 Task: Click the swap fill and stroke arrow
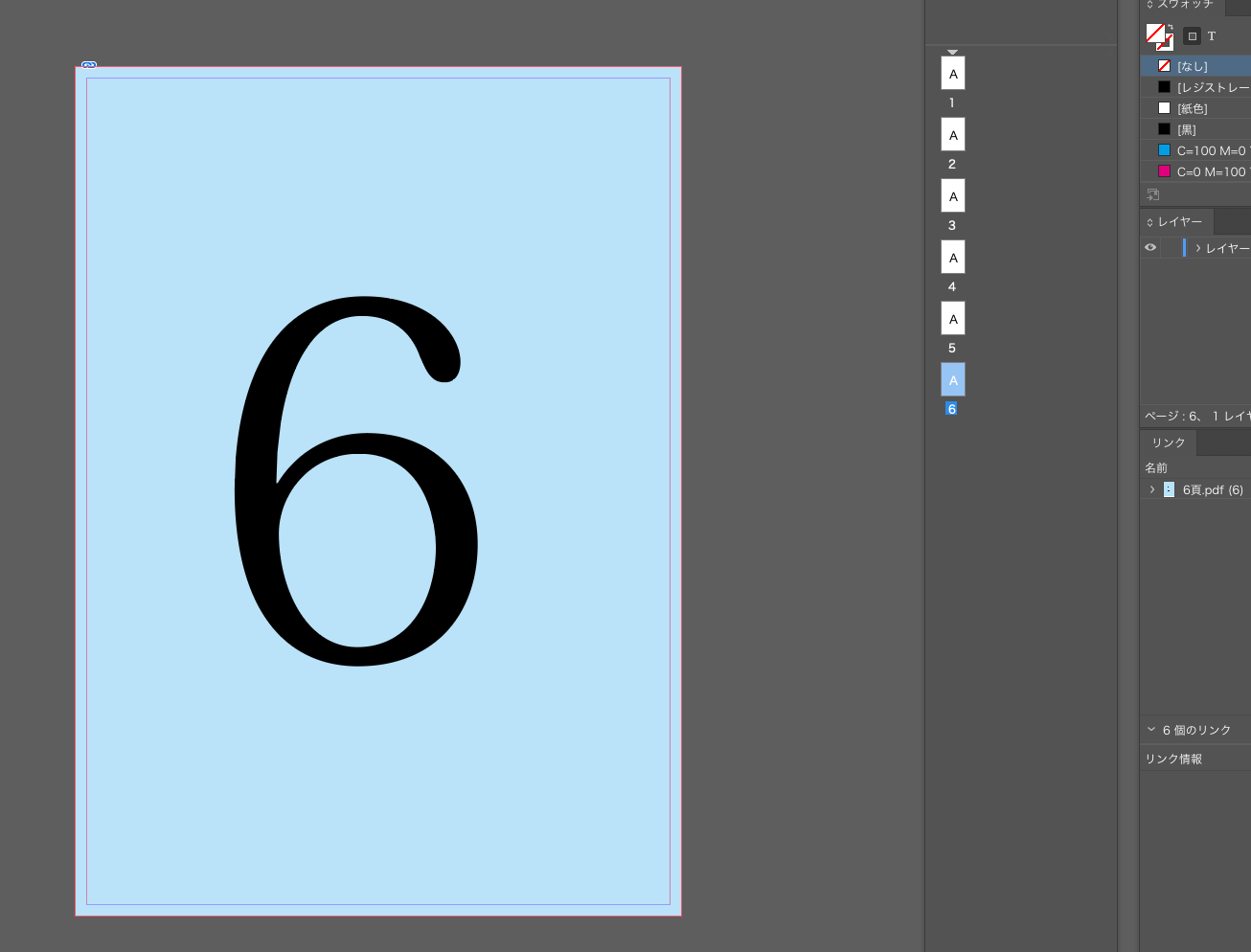pyautogui.click(x=1170, y=28)
